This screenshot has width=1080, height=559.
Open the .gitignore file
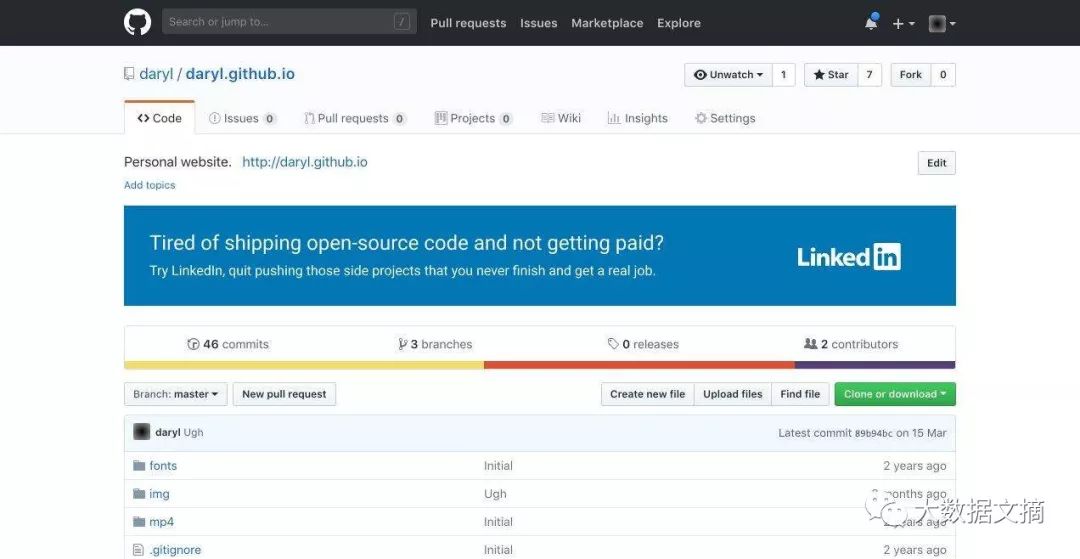click(x=176, y=550)
